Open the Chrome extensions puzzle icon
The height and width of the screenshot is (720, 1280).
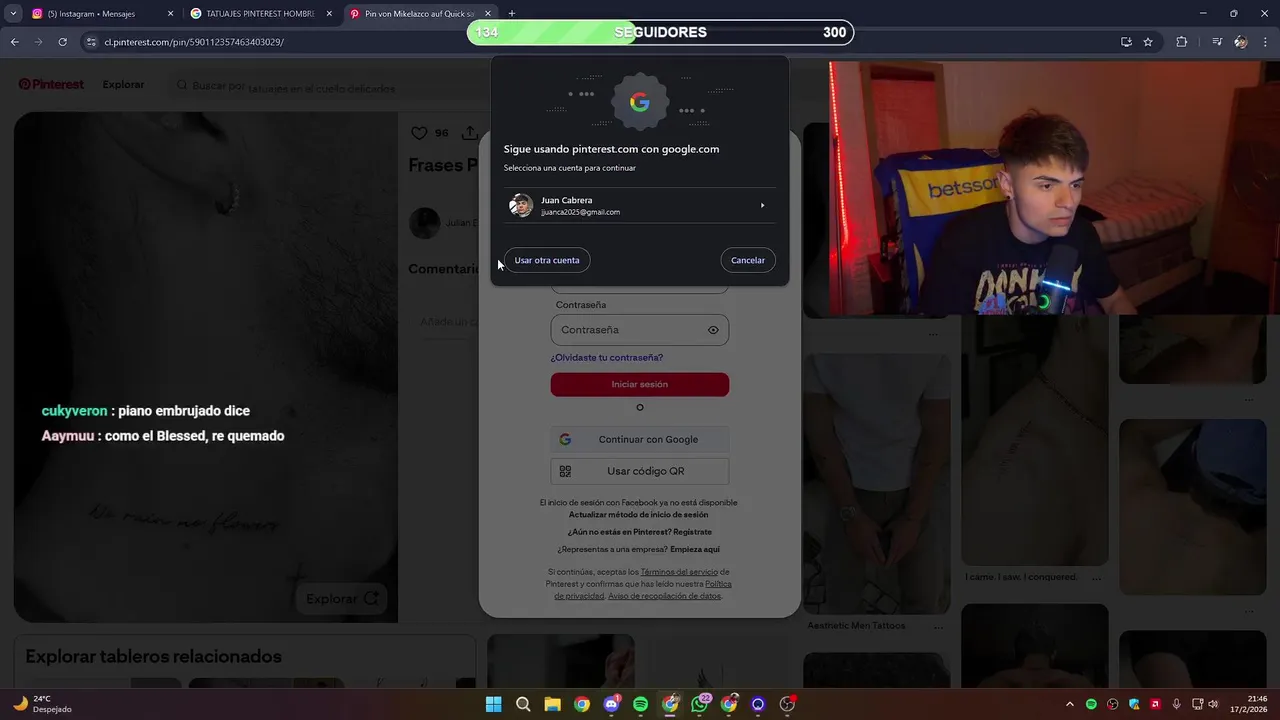click(x=1182, y=42)
